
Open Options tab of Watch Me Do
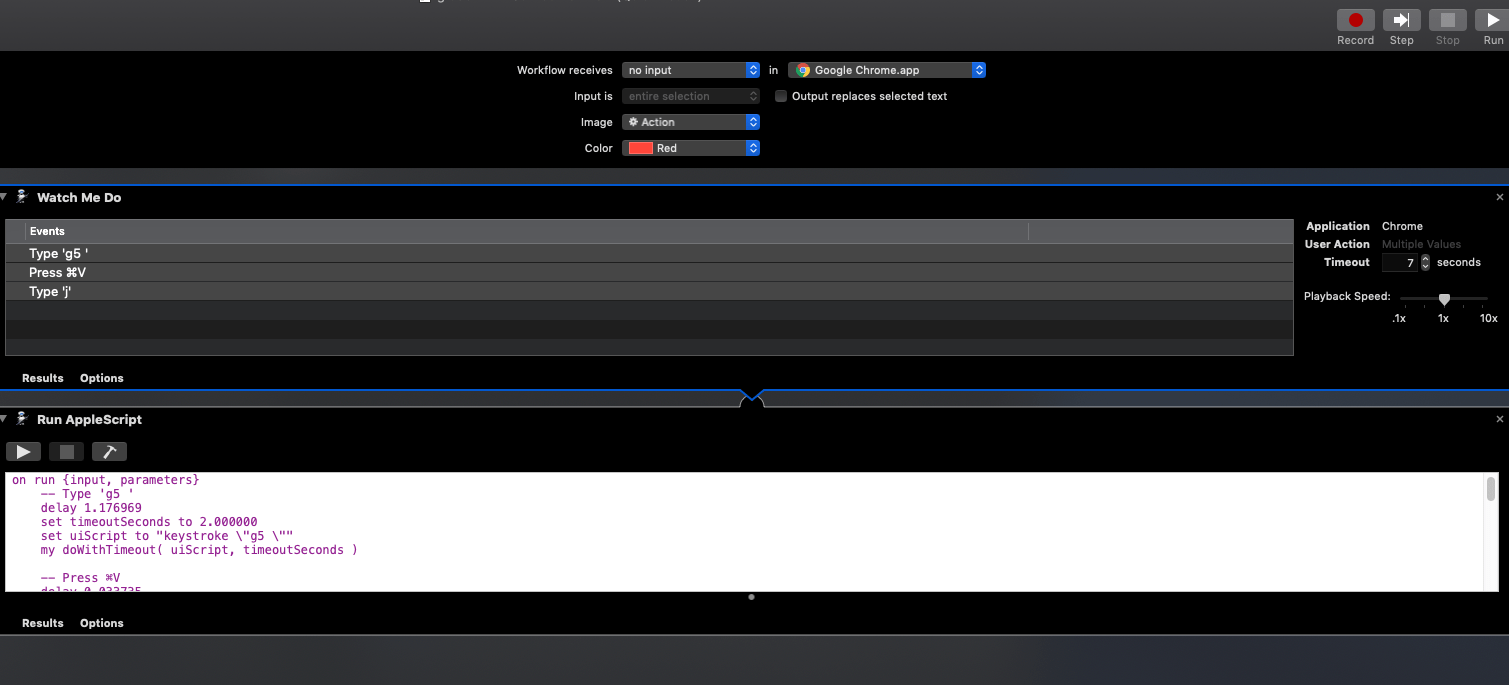click(x=102, y=378)
